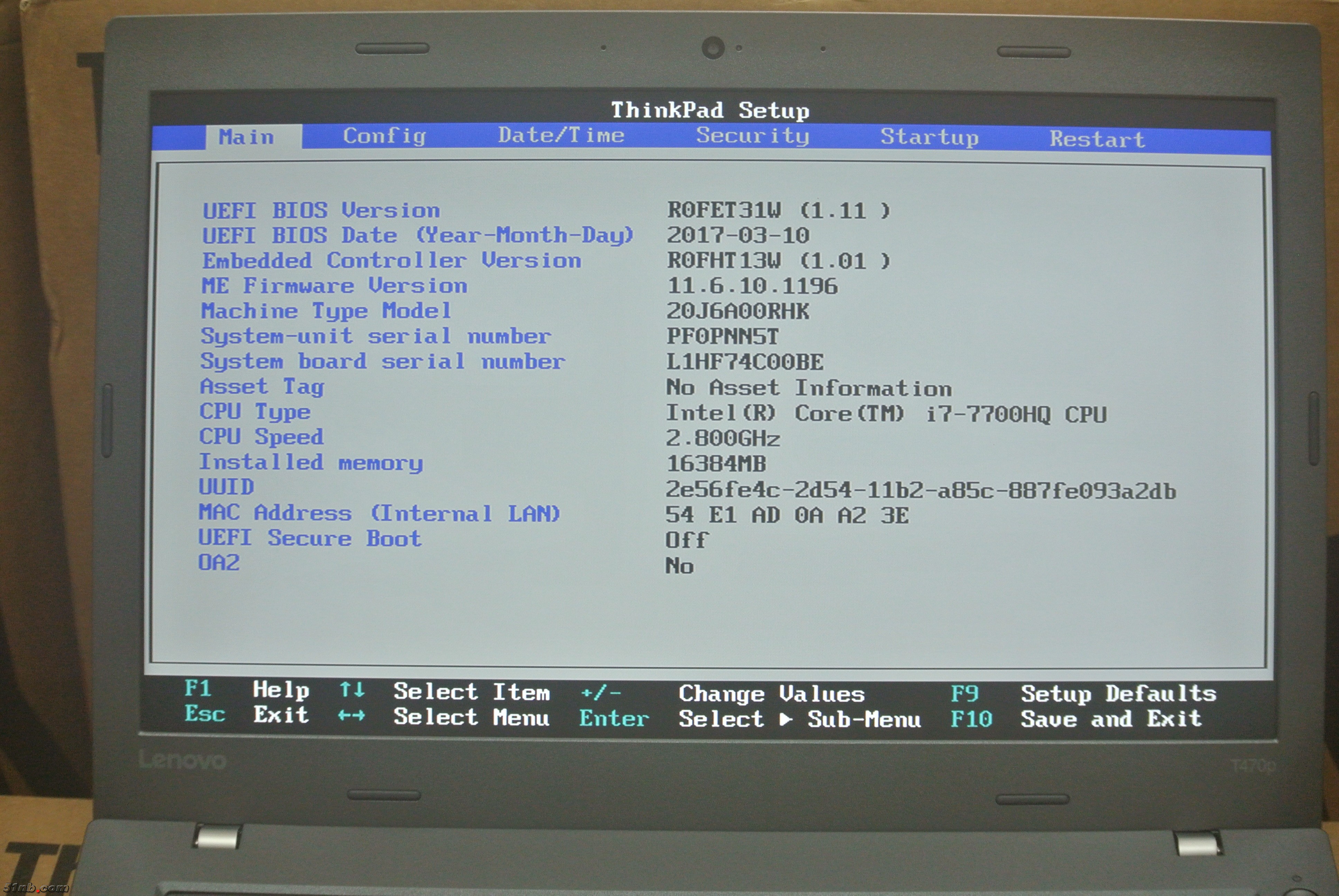Click the Esc Exit key label

click(x=205, y=714)
